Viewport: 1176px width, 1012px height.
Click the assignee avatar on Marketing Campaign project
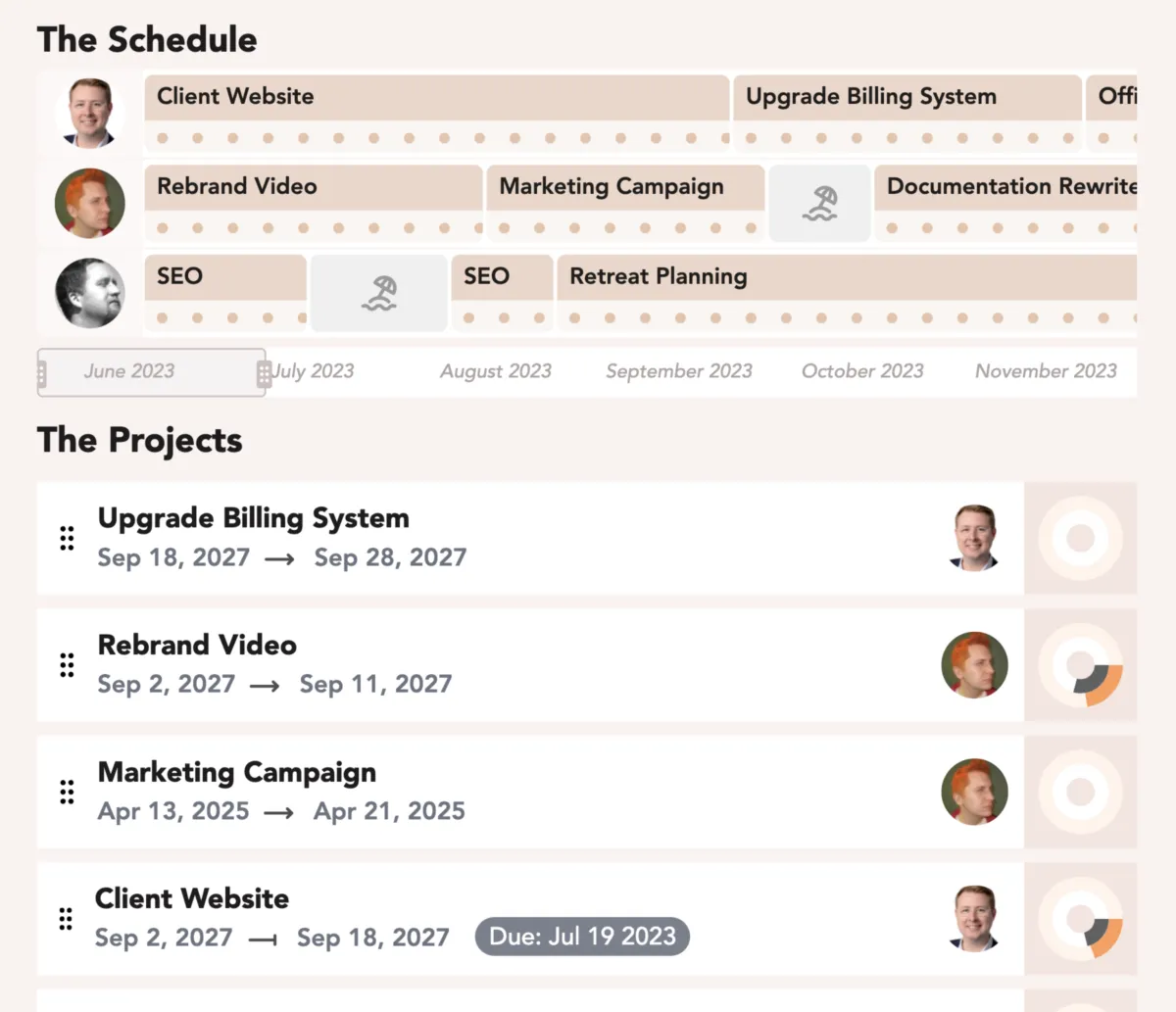pyautogui.click(x=974, y=792)
